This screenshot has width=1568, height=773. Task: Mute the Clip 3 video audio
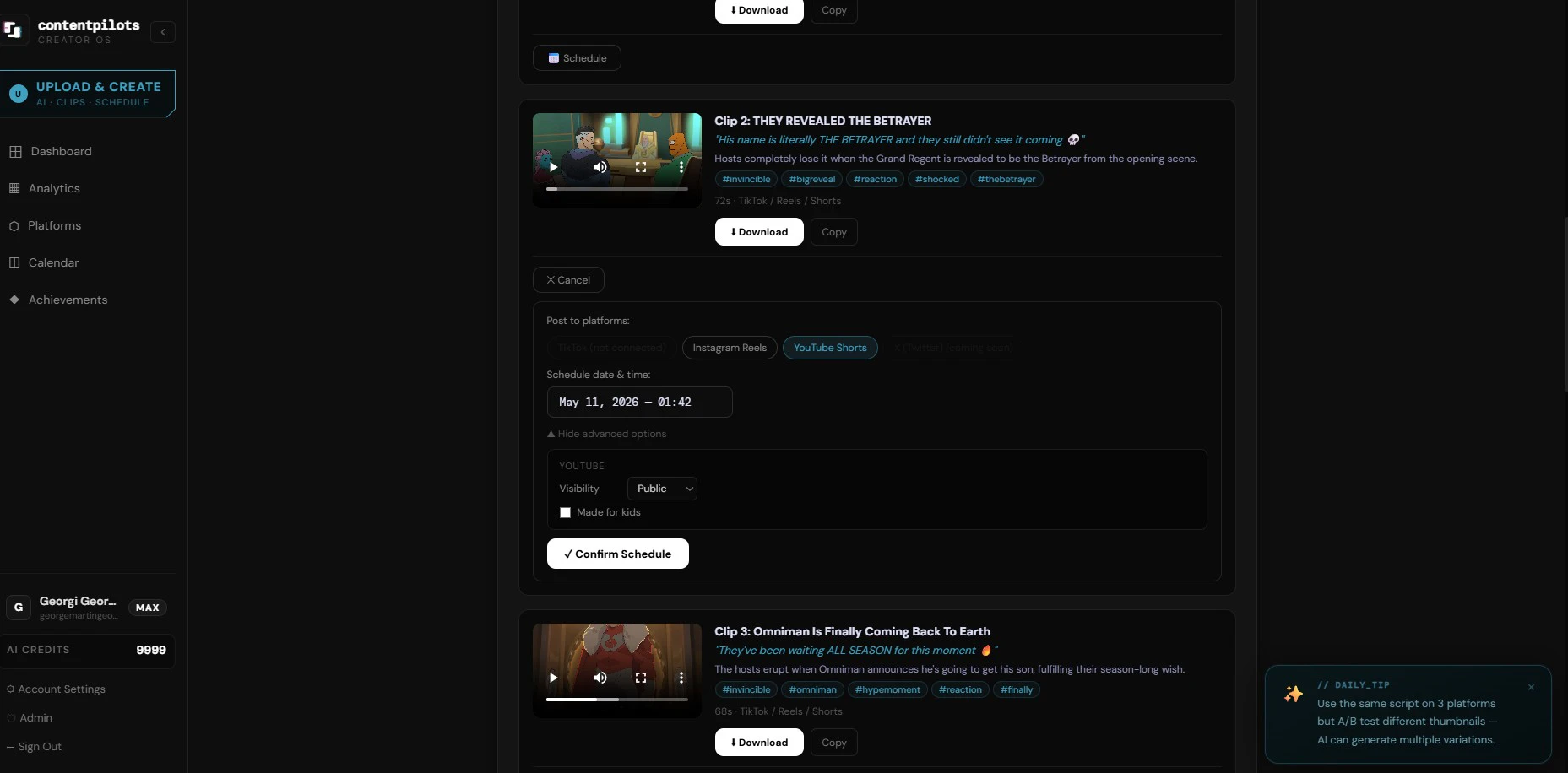click(x=600, y=678)
